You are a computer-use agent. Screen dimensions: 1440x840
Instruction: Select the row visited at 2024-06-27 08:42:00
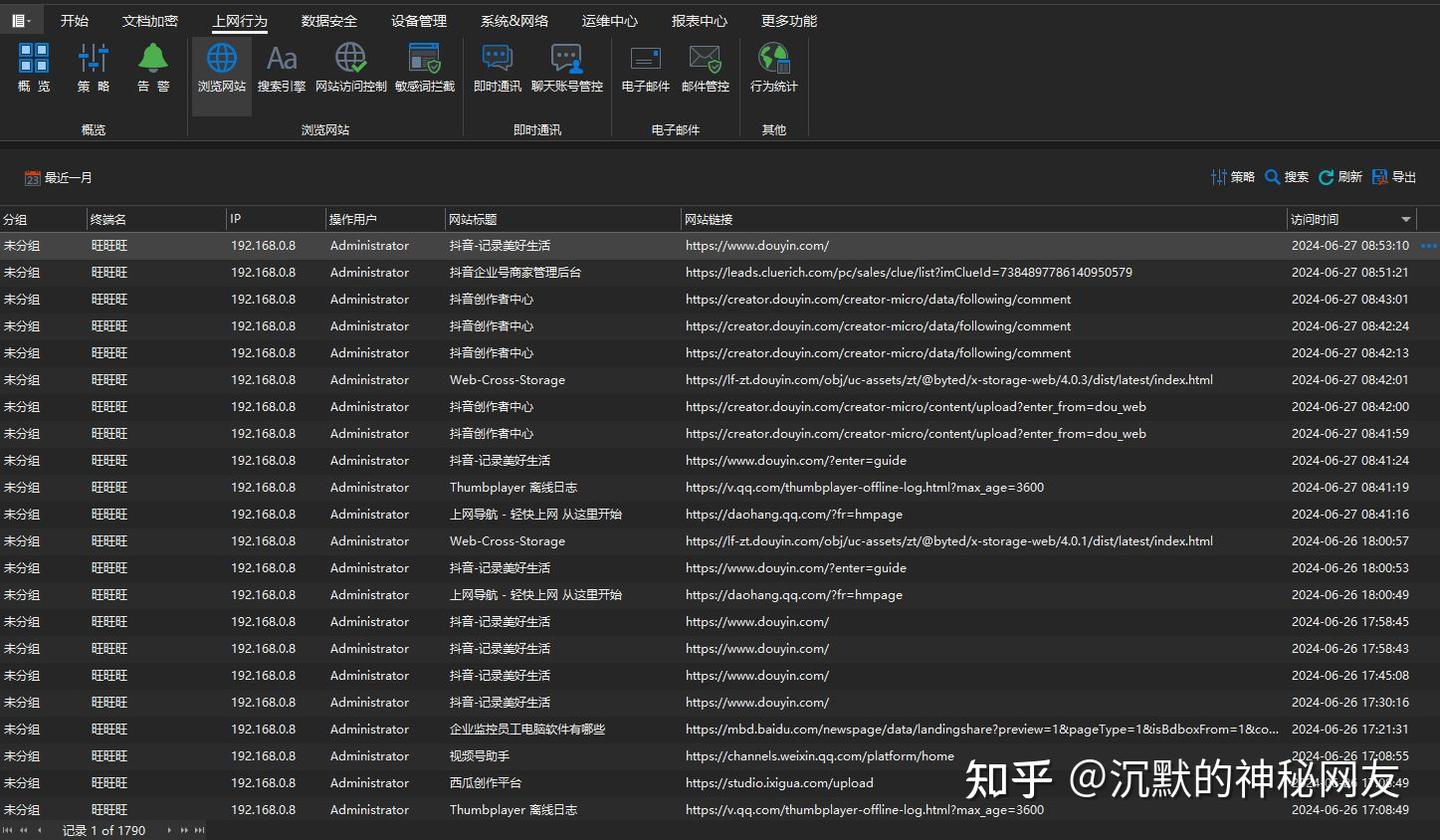point(720,407)
